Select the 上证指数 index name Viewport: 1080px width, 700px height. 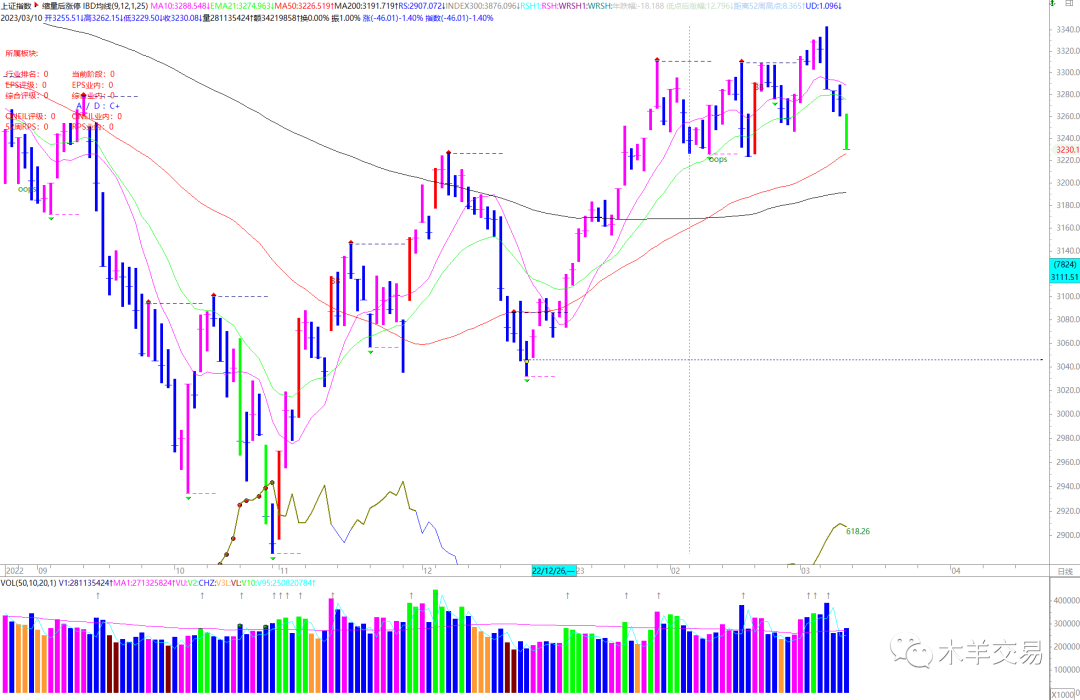(x=16, y=6)
